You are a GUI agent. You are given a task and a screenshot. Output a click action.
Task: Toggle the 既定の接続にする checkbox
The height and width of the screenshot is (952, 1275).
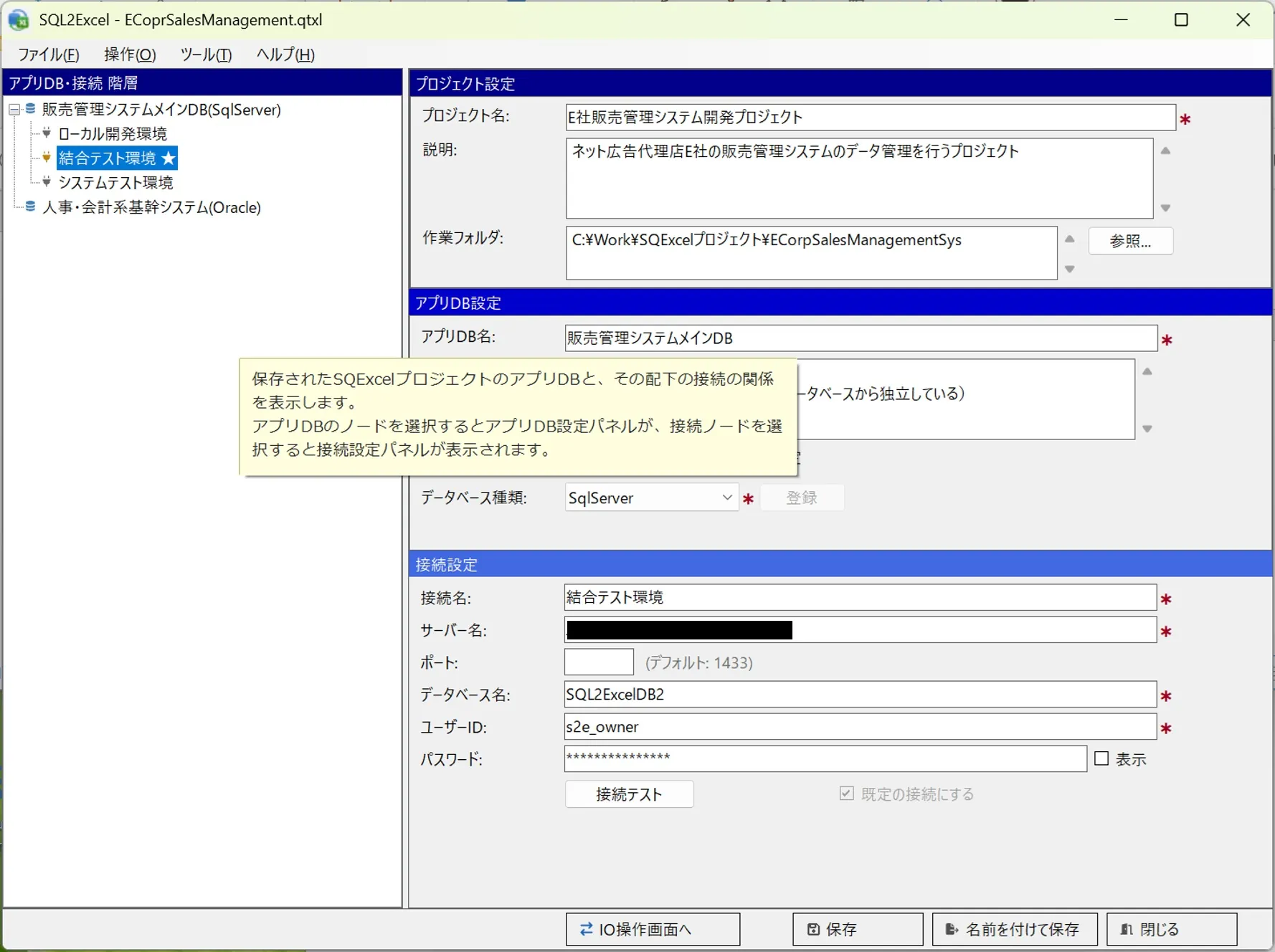coord(846,794)
